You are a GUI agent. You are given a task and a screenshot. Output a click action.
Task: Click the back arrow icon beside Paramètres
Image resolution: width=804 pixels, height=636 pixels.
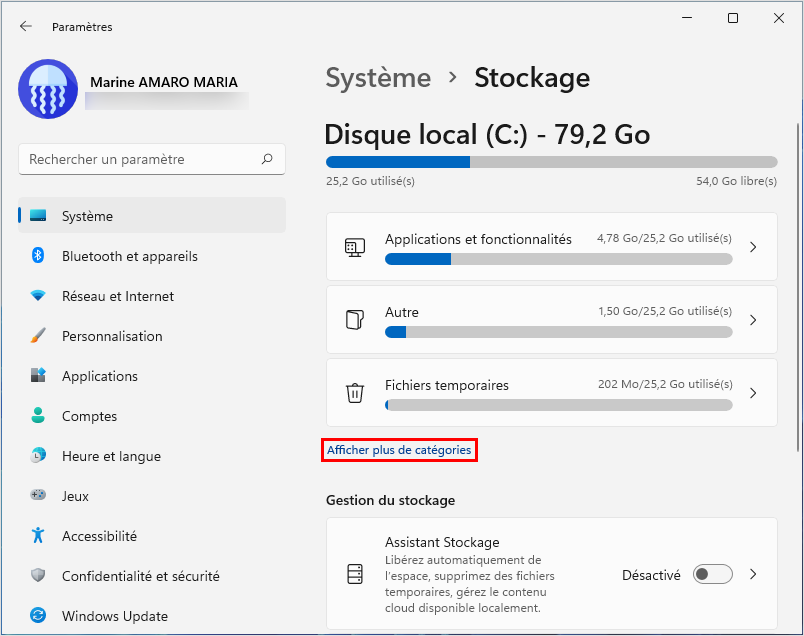click(26, 26)
